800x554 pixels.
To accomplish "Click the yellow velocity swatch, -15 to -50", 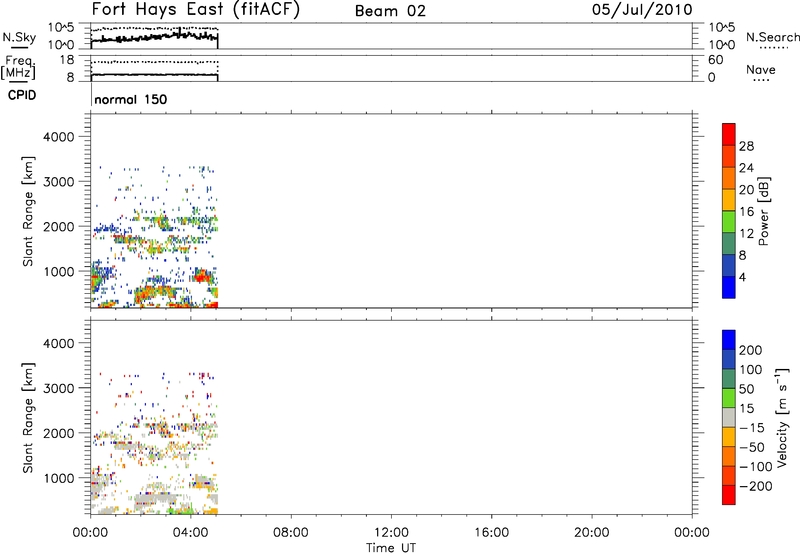I will tap(729, 437).
